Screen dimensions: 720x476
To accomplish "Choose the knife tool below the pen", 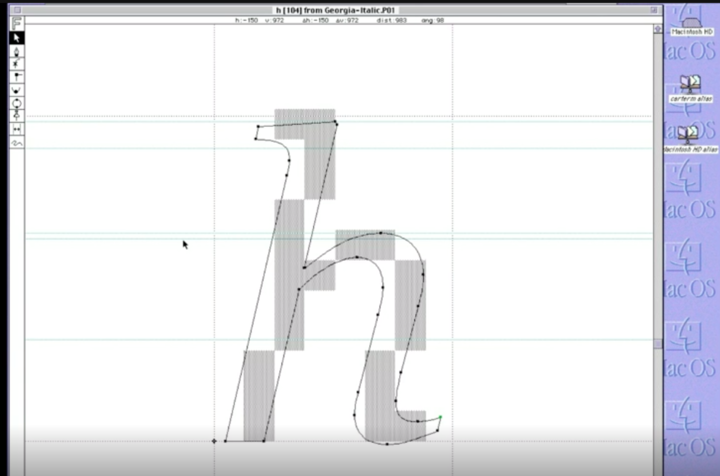I will pos(17,64).
